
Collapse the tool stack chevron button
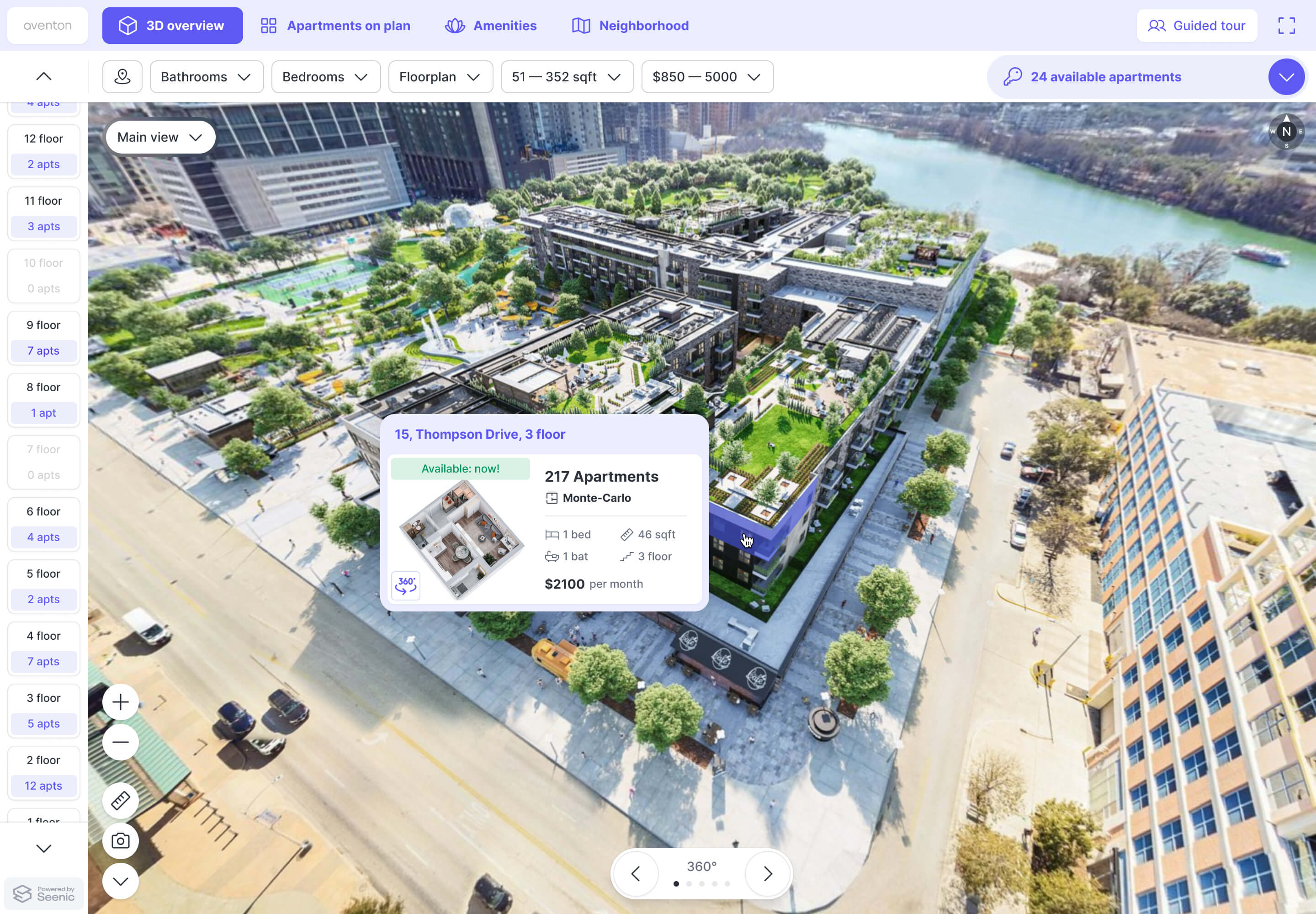tap(120, 881)
